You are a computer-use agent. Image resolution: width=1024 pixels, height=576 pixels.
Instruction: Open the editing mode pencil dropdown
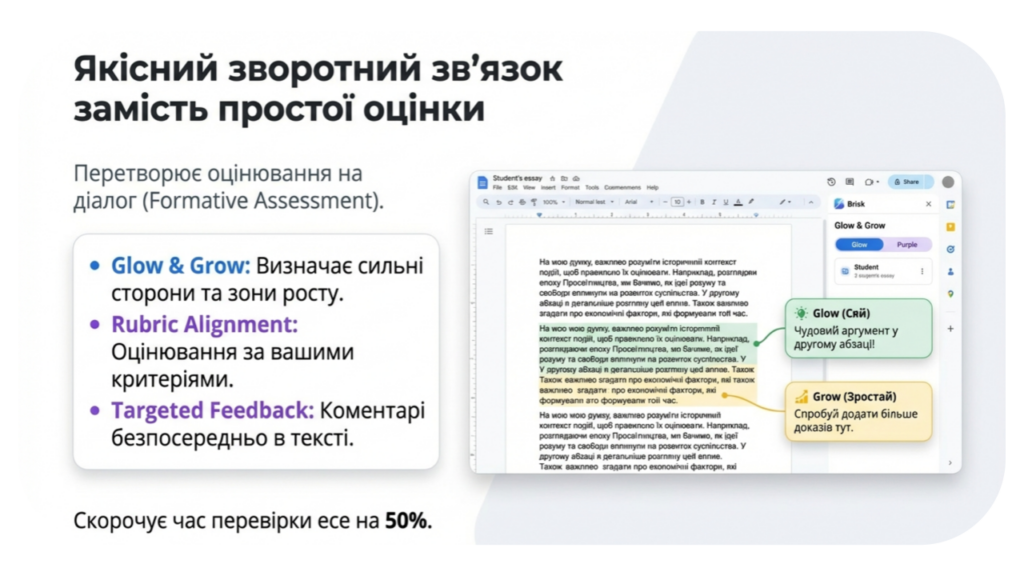tap(785, 202)
